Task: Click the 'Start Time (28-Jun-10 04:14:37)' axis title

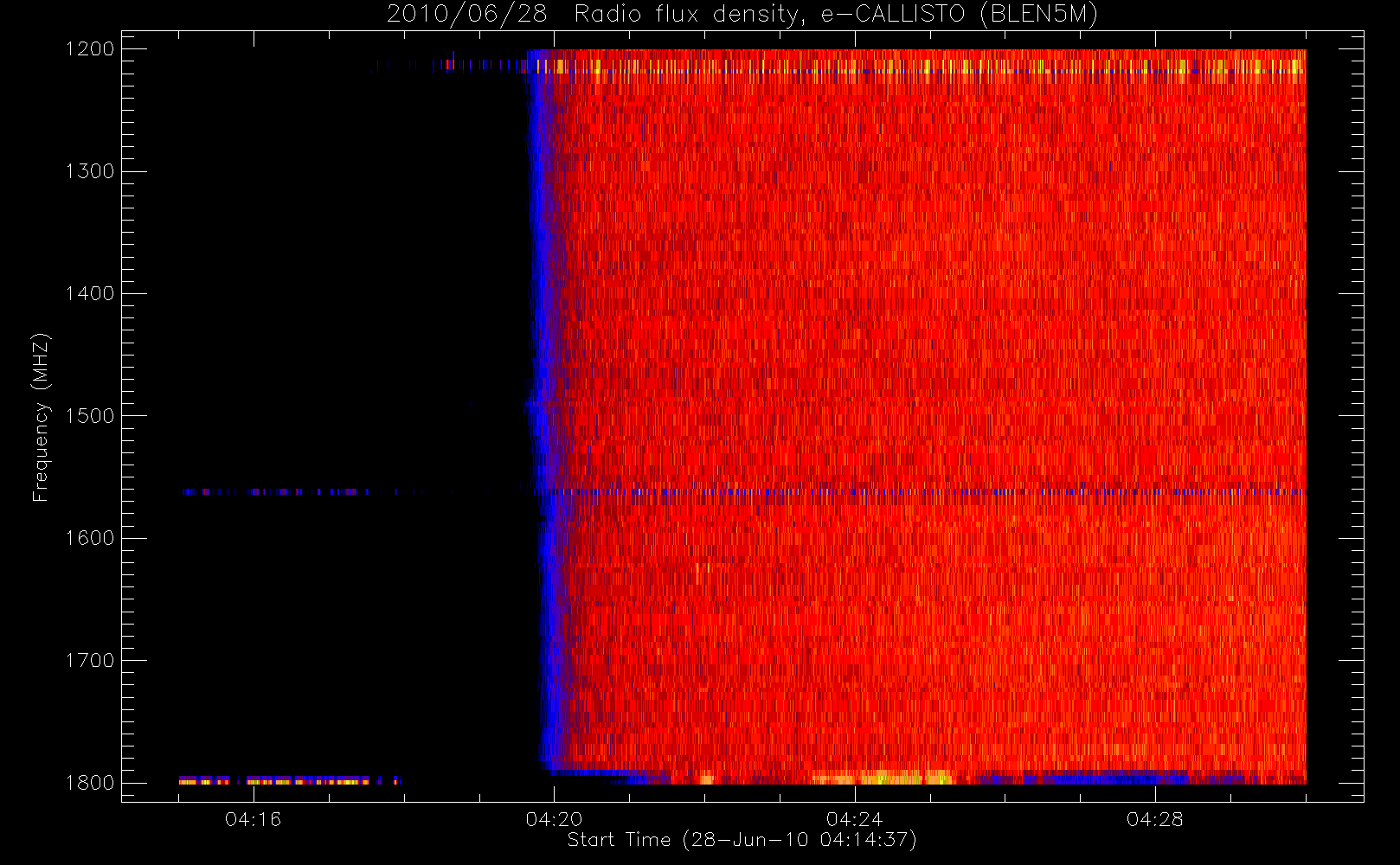Action: (x=742, y=840)
